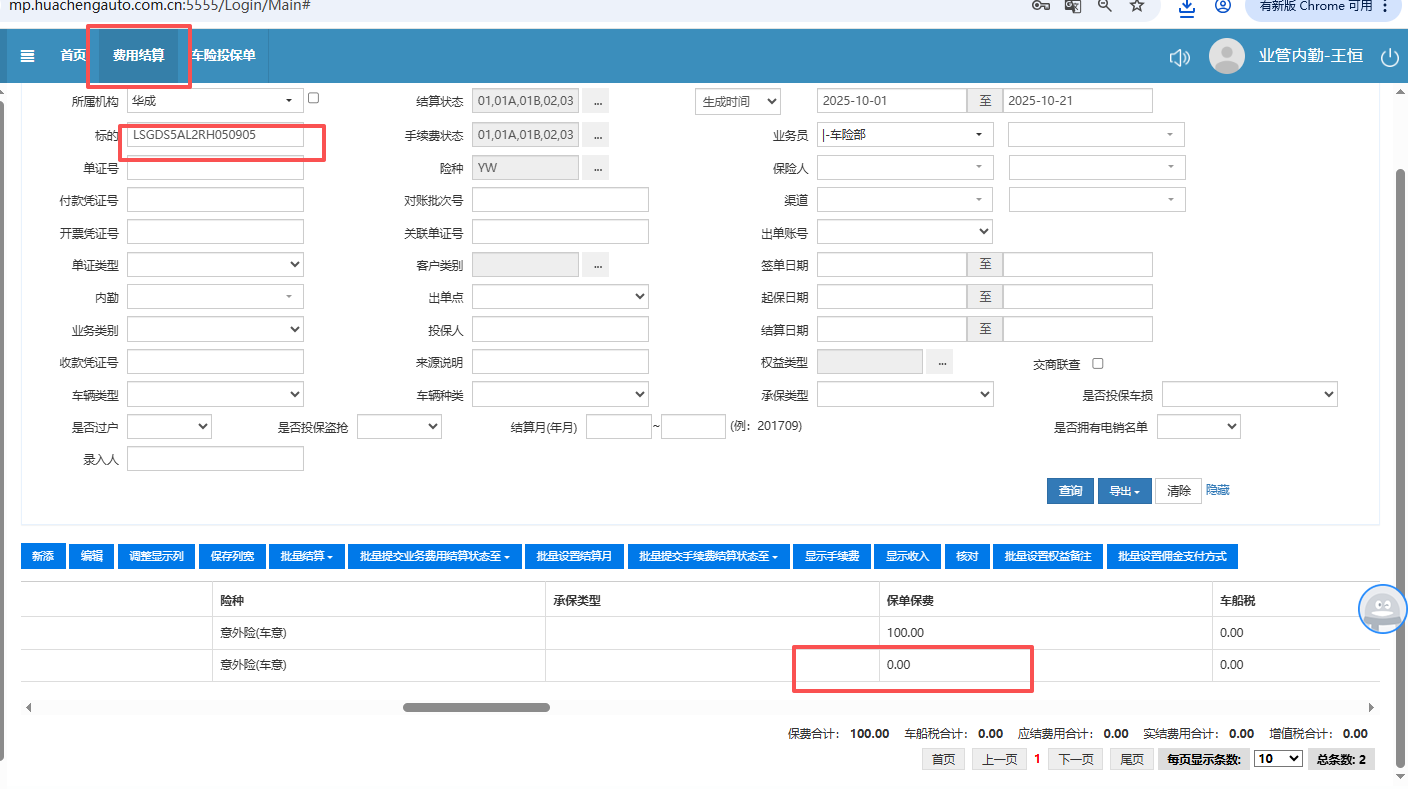
Task: Click the 批量设置佣金支付方式 button
Action: pyautogui.click(x=1172, y=556)
